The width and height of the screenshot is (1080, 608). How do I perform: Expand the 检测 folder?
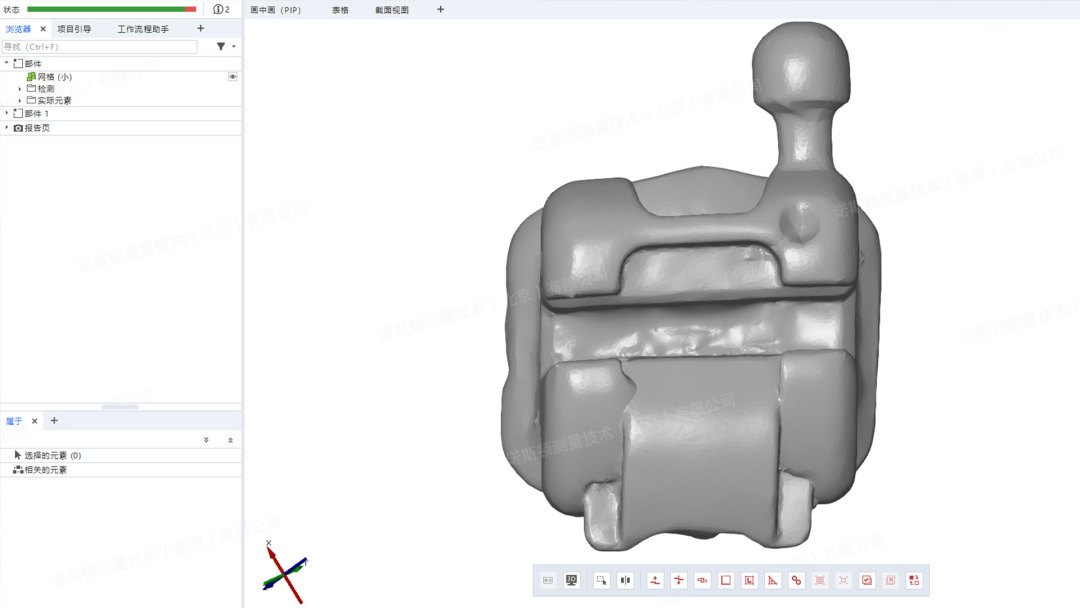(20, 88)
